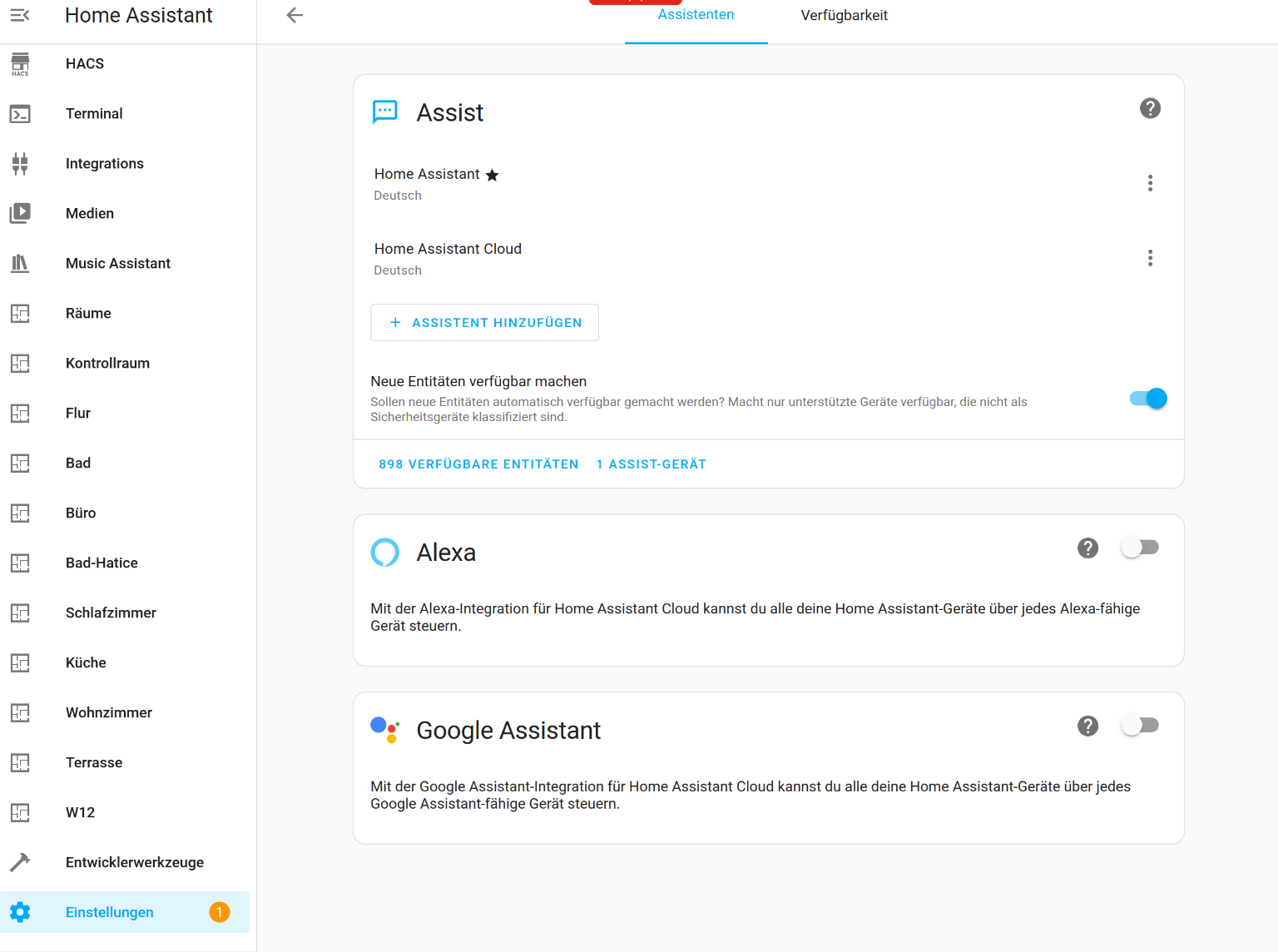Open Medien from the sidebar

point(125,214)
